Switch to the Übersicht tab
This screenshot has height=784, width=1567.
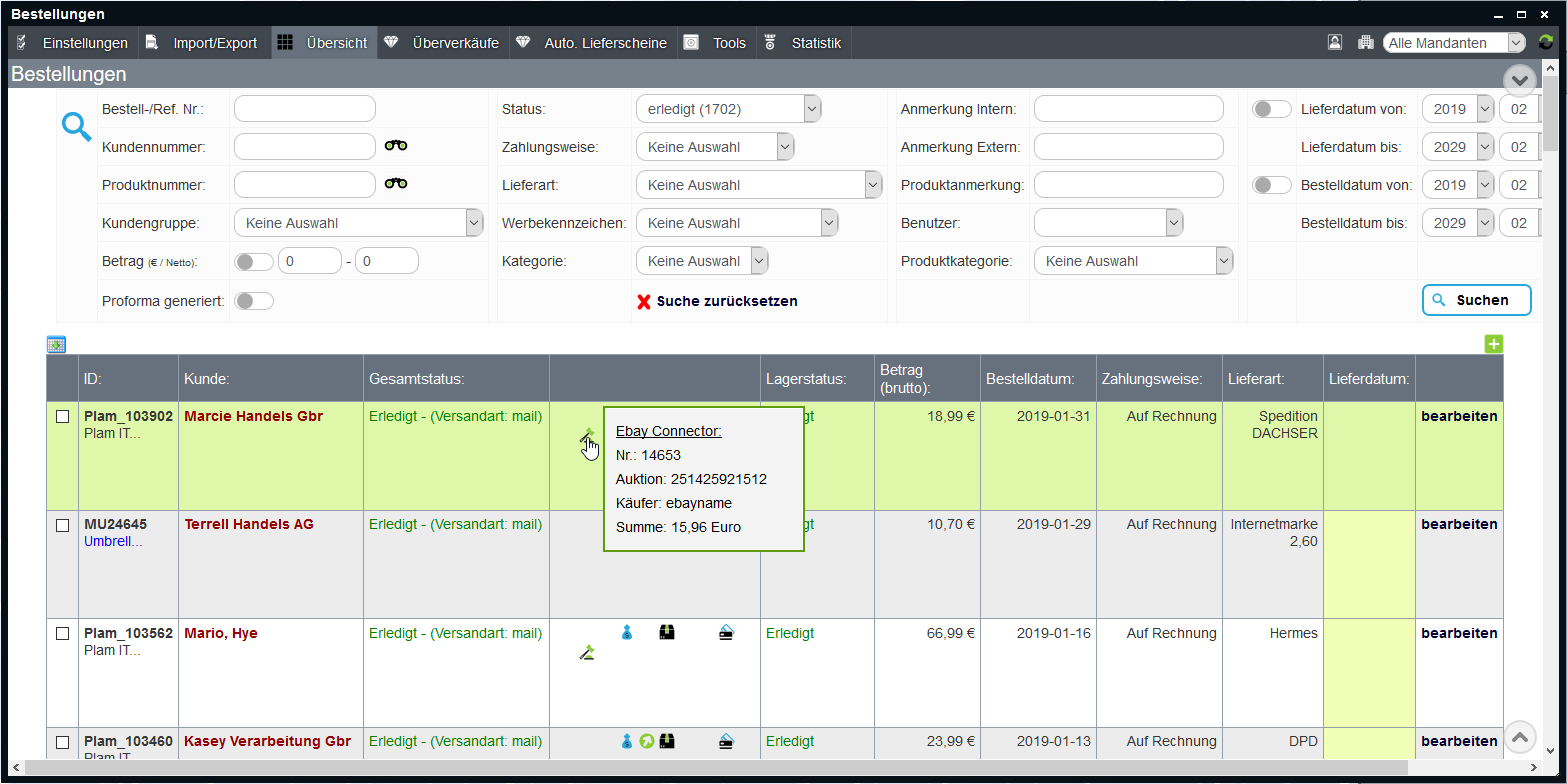[x=324, y=43]
